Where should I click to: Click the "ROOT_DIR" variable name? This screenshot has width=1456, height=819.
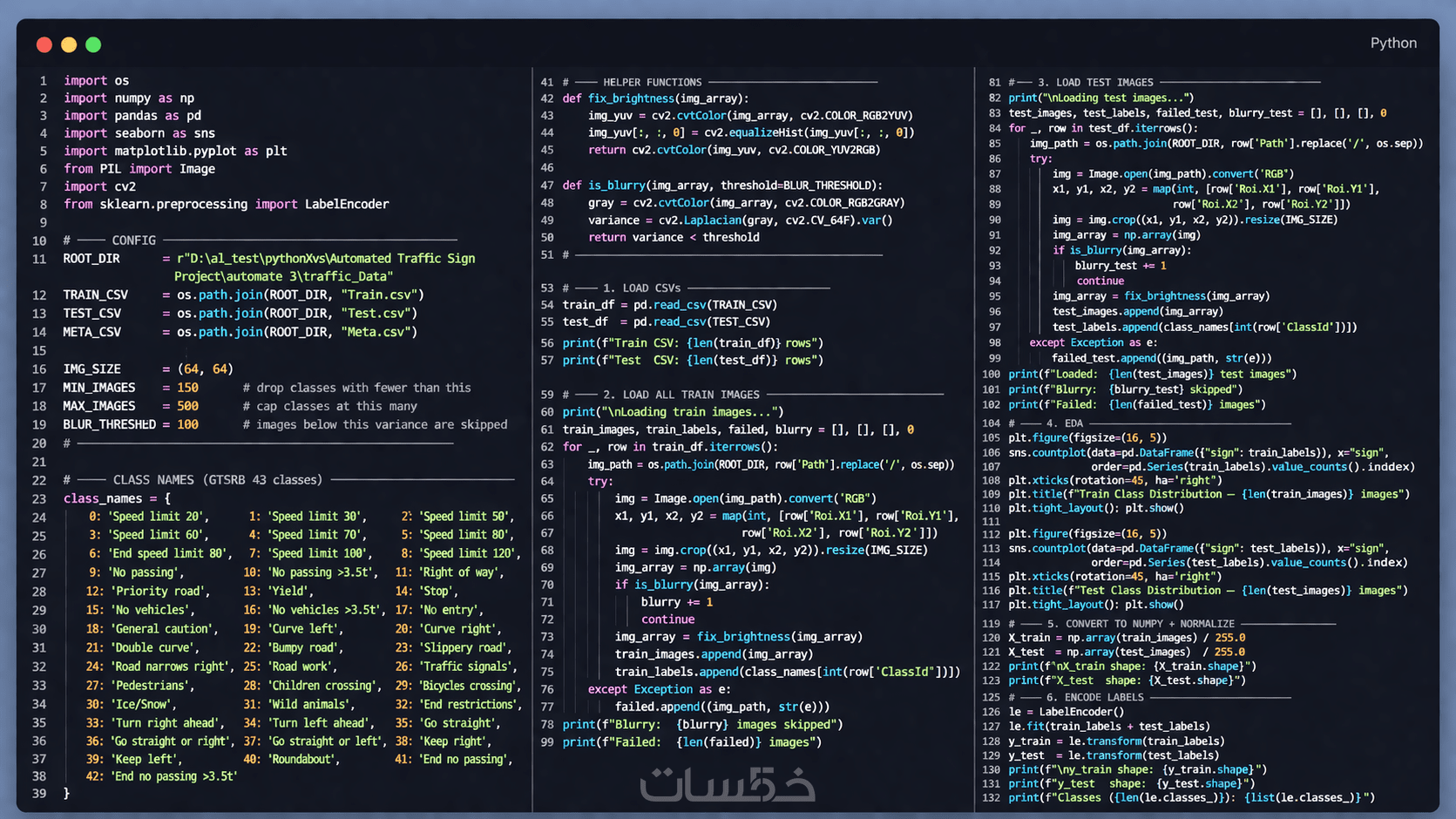click(x=91, y=259)
